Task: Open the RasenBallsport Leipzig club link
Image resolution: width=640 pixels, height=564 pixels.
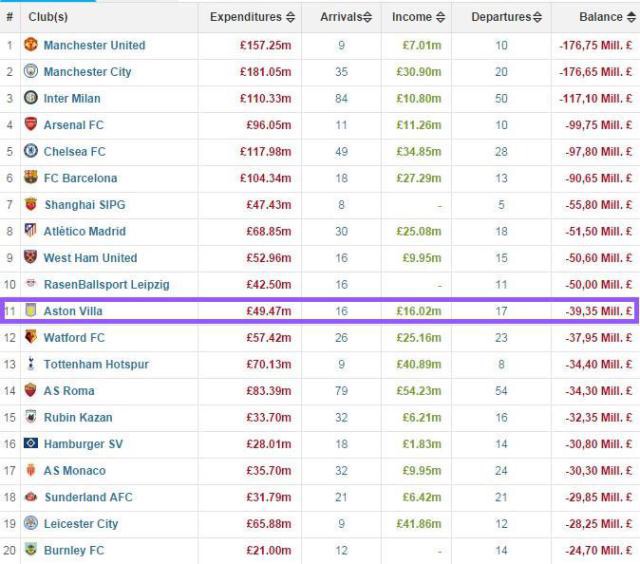Action: 106,285
